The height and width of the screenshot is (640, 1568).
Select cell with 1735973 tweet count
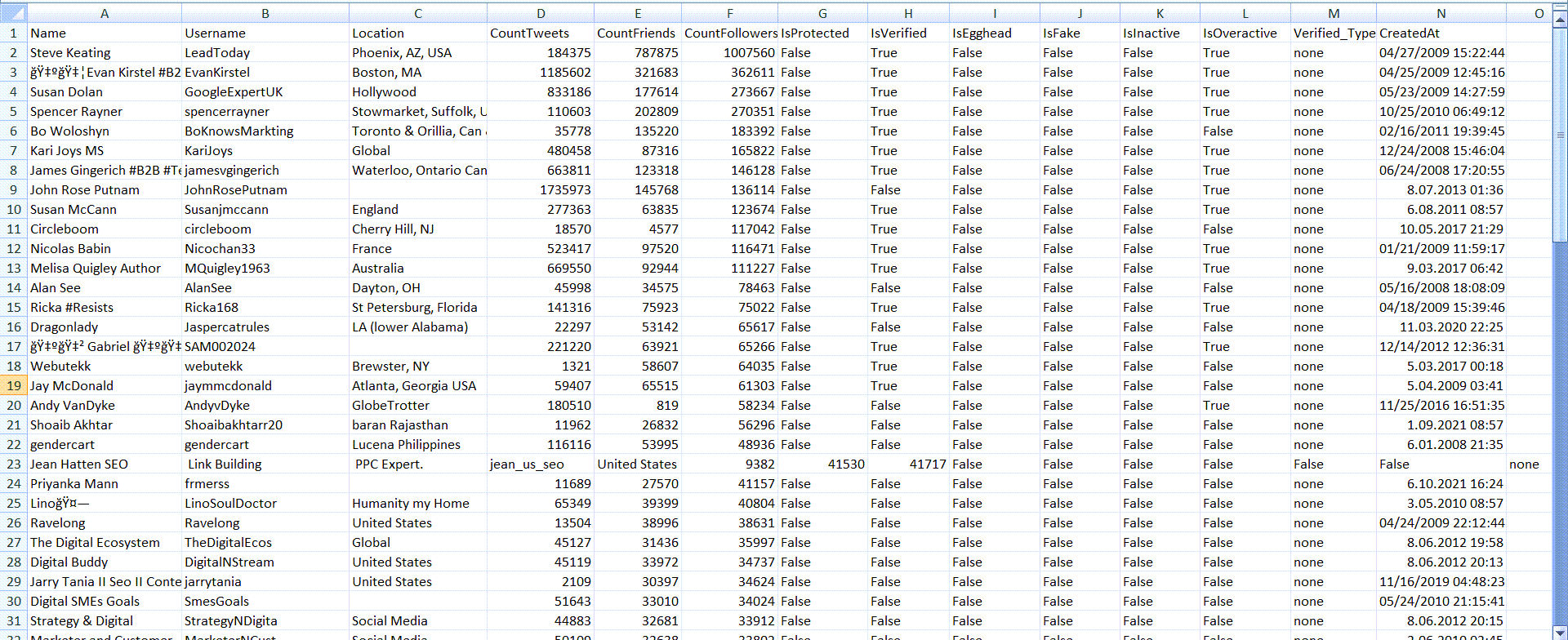(541, 190)
